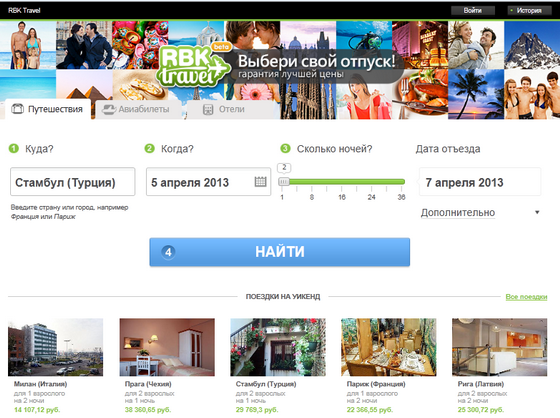Open the Дополнительно link
Image resolution: width=560 pixels, height=418 pixels.
pyautogui.click(x=458, y=213)
